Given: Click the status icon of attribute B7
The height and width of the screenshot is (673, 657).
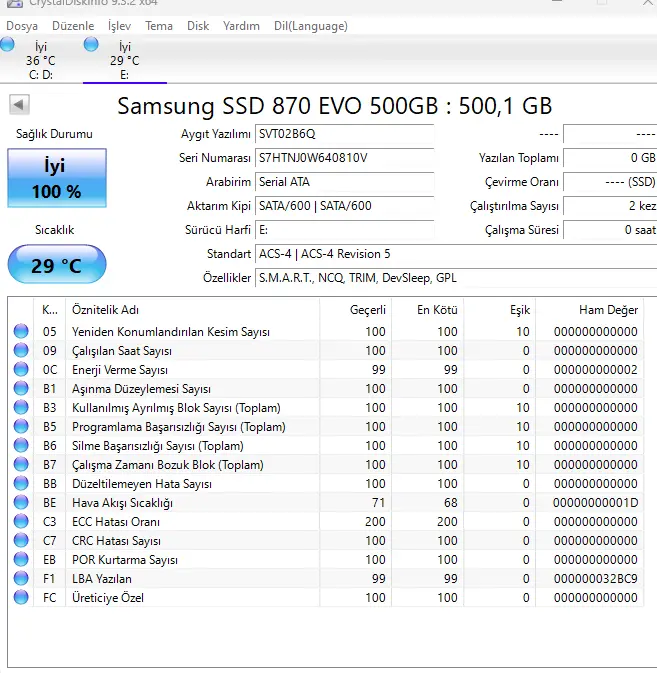Looking at the screenshot, I should (21, 464).
